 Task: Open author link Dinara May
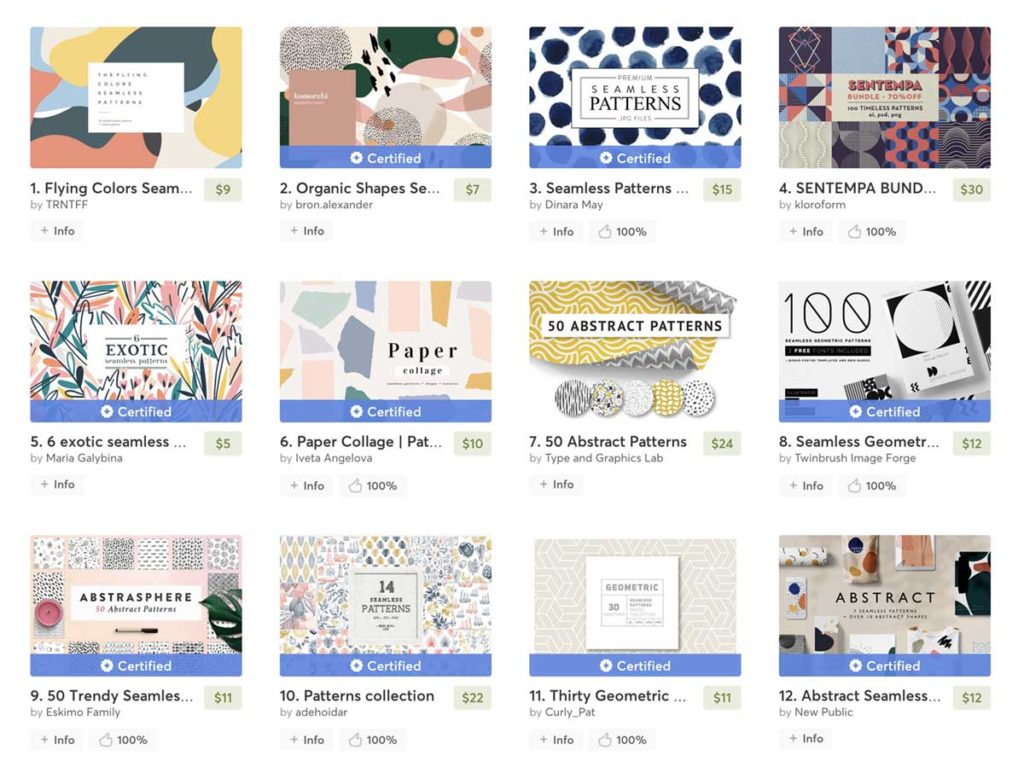pos(573,204)
